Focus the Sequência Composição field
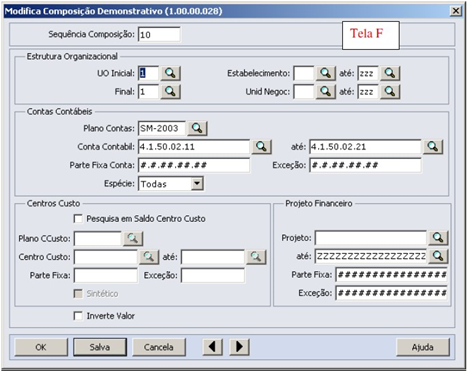The width and height of the screenshot is (467, 371). (159, 35)
